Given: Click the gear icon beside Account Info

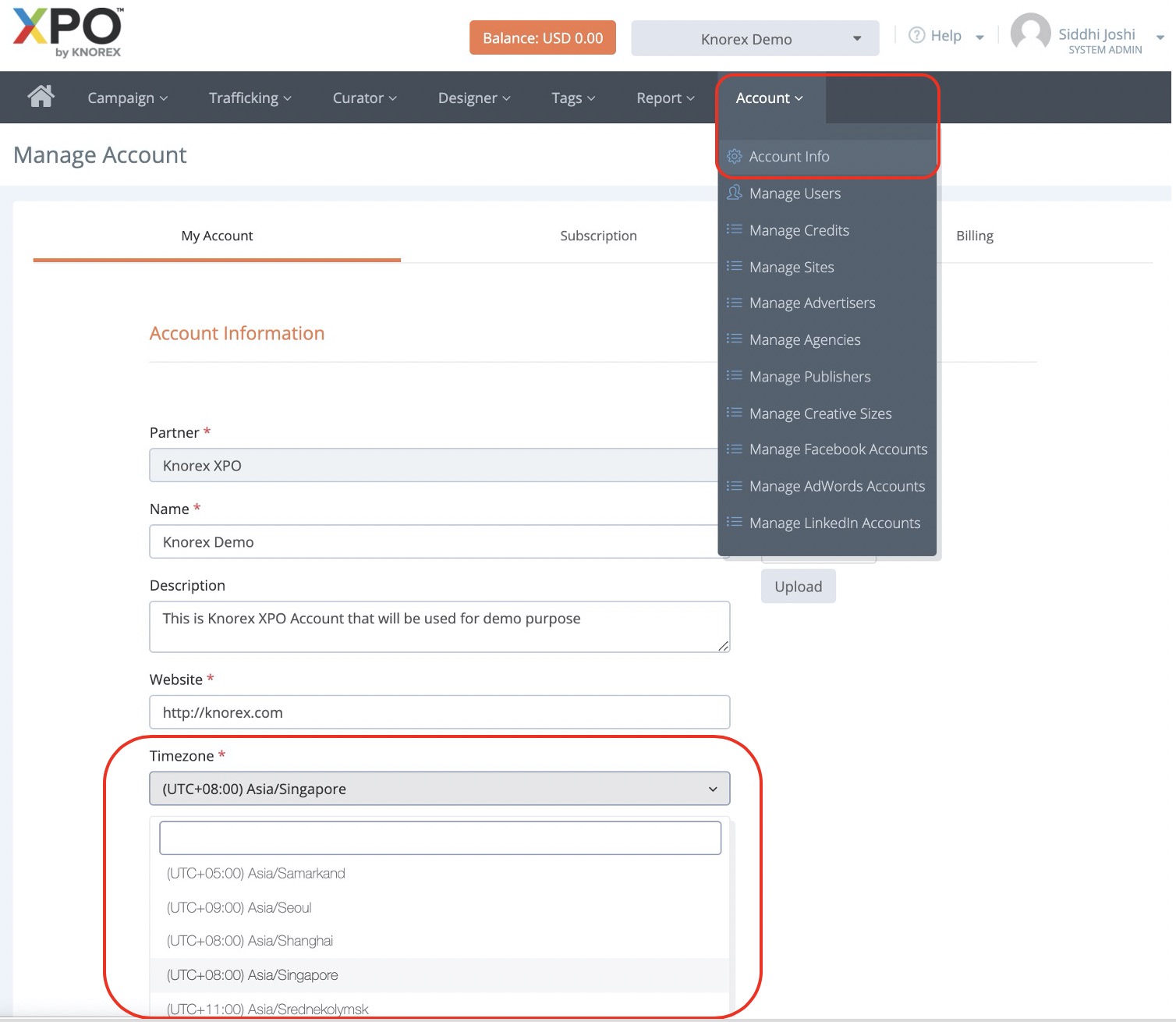Looking at the screenshot, I should [x=734, y=156].
